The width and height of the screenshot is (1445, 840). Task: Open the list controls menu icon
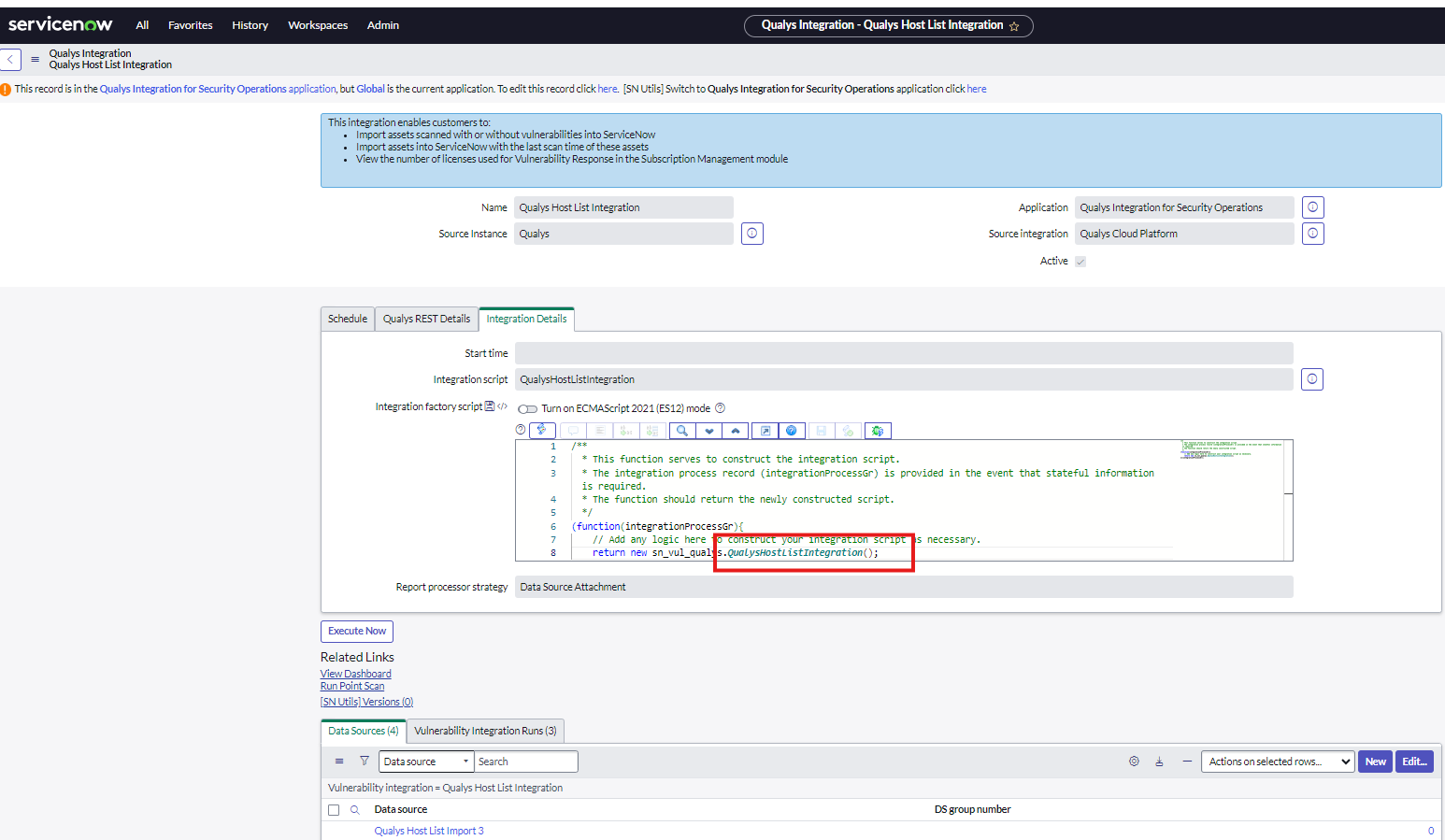click(339, 762)
